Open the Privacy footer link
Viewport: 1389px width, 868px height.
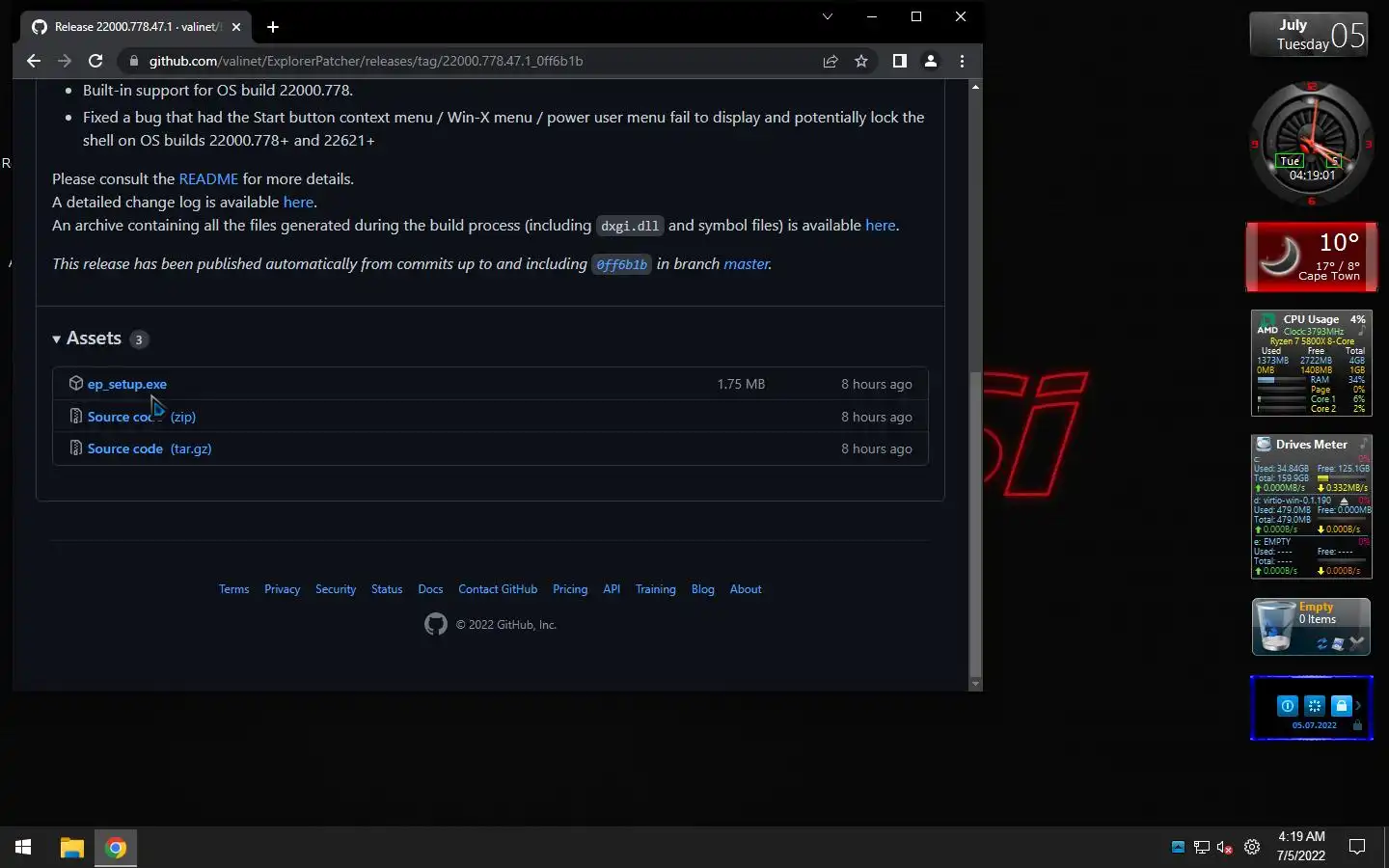click(x=282, y=589)
